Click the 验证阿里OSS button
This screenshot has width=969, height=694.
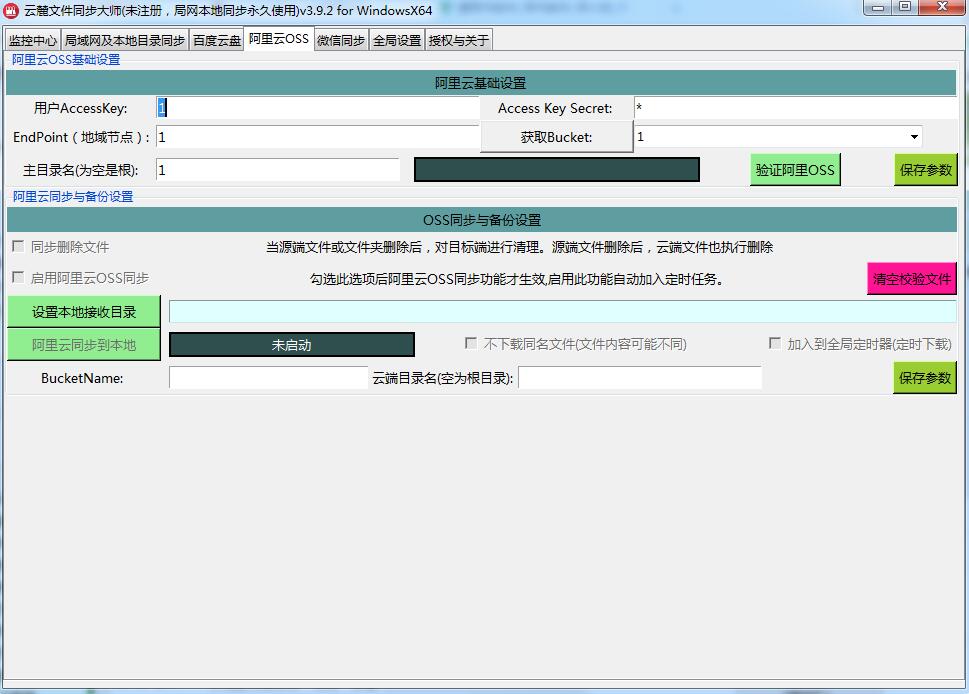tap(795, 170)
